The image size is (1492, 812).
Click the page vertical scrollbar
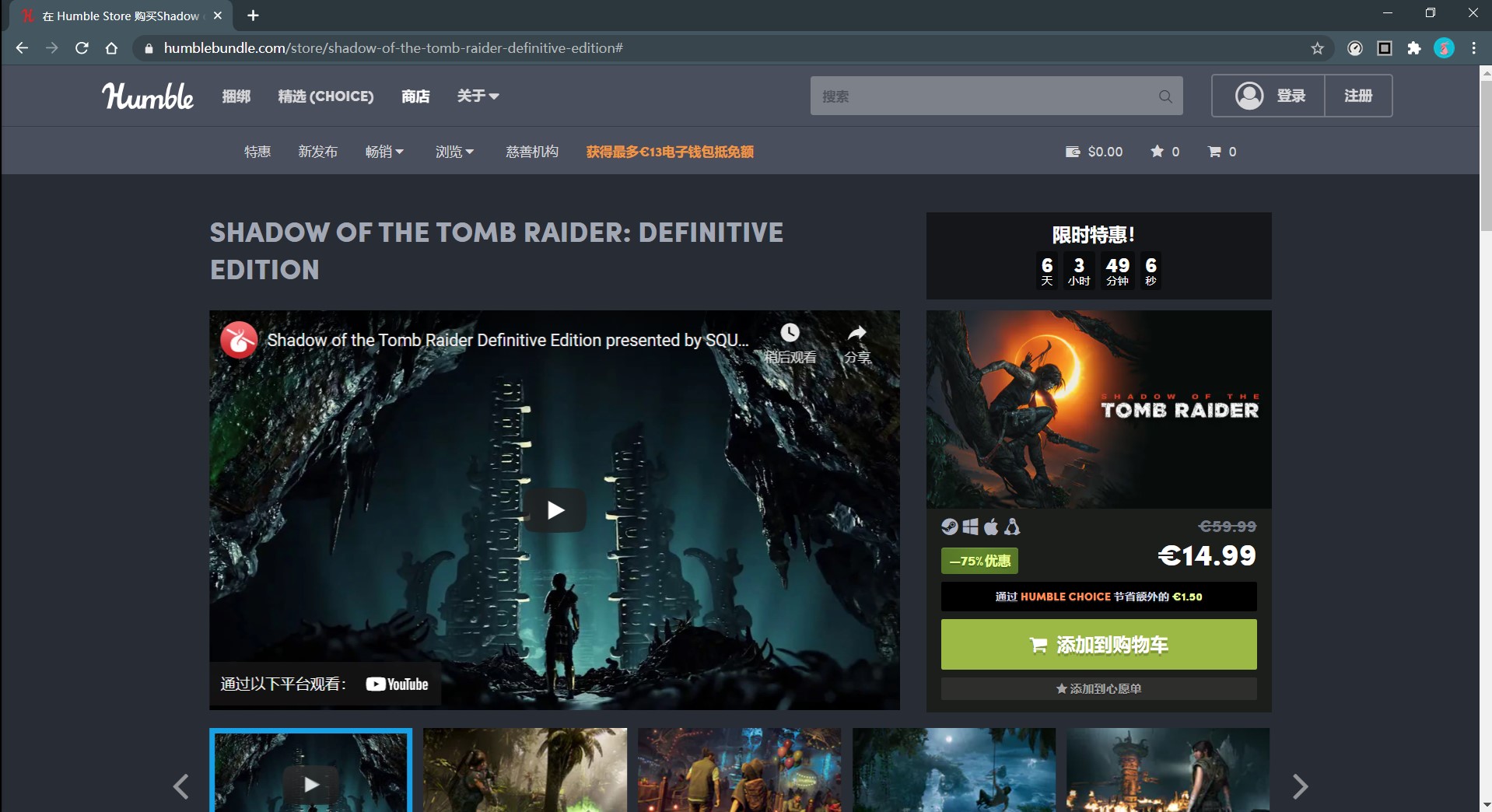click(x=1486, y=156)
